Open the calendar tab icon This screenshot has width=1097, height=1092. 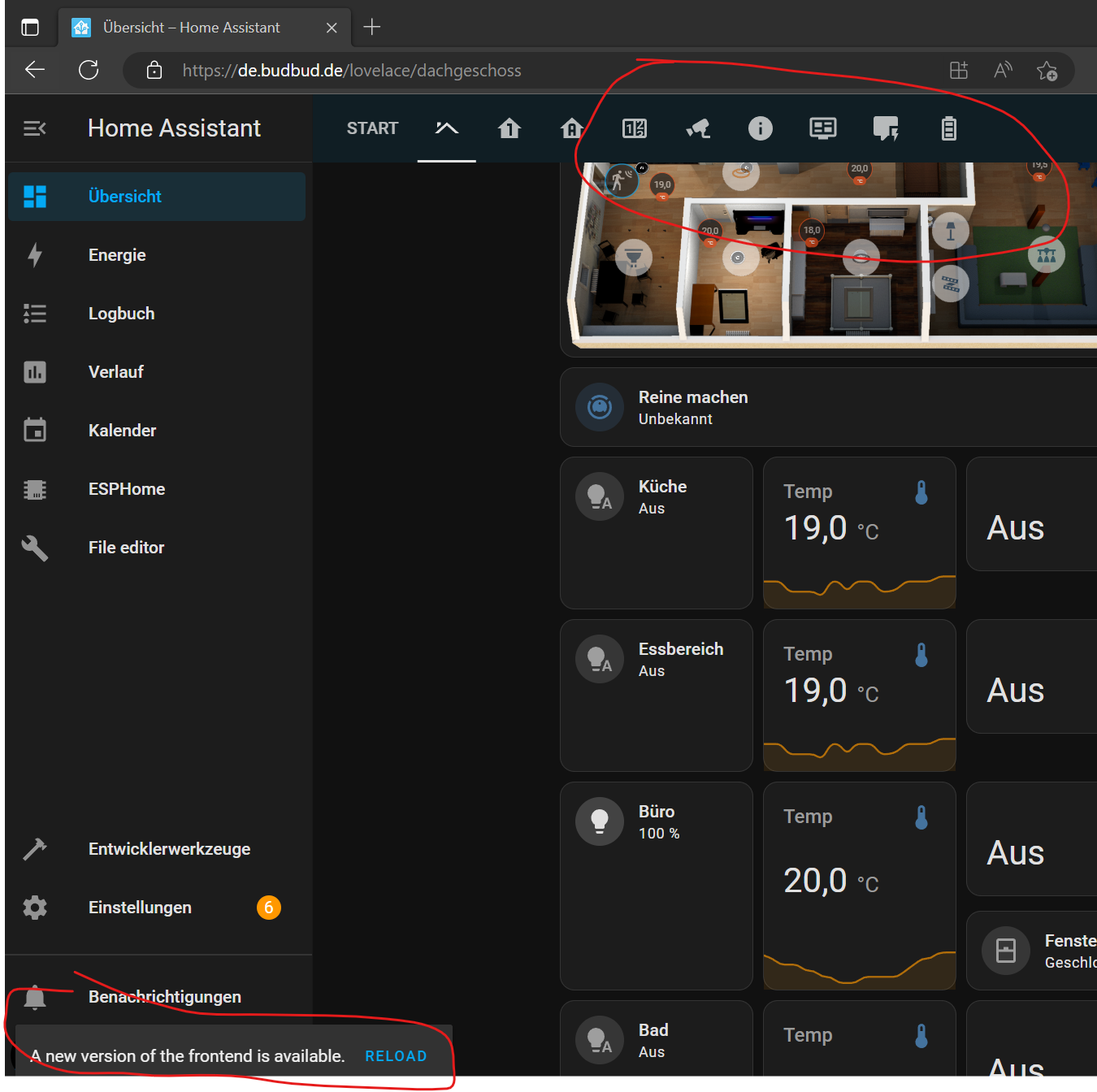(x=634, y=128)
